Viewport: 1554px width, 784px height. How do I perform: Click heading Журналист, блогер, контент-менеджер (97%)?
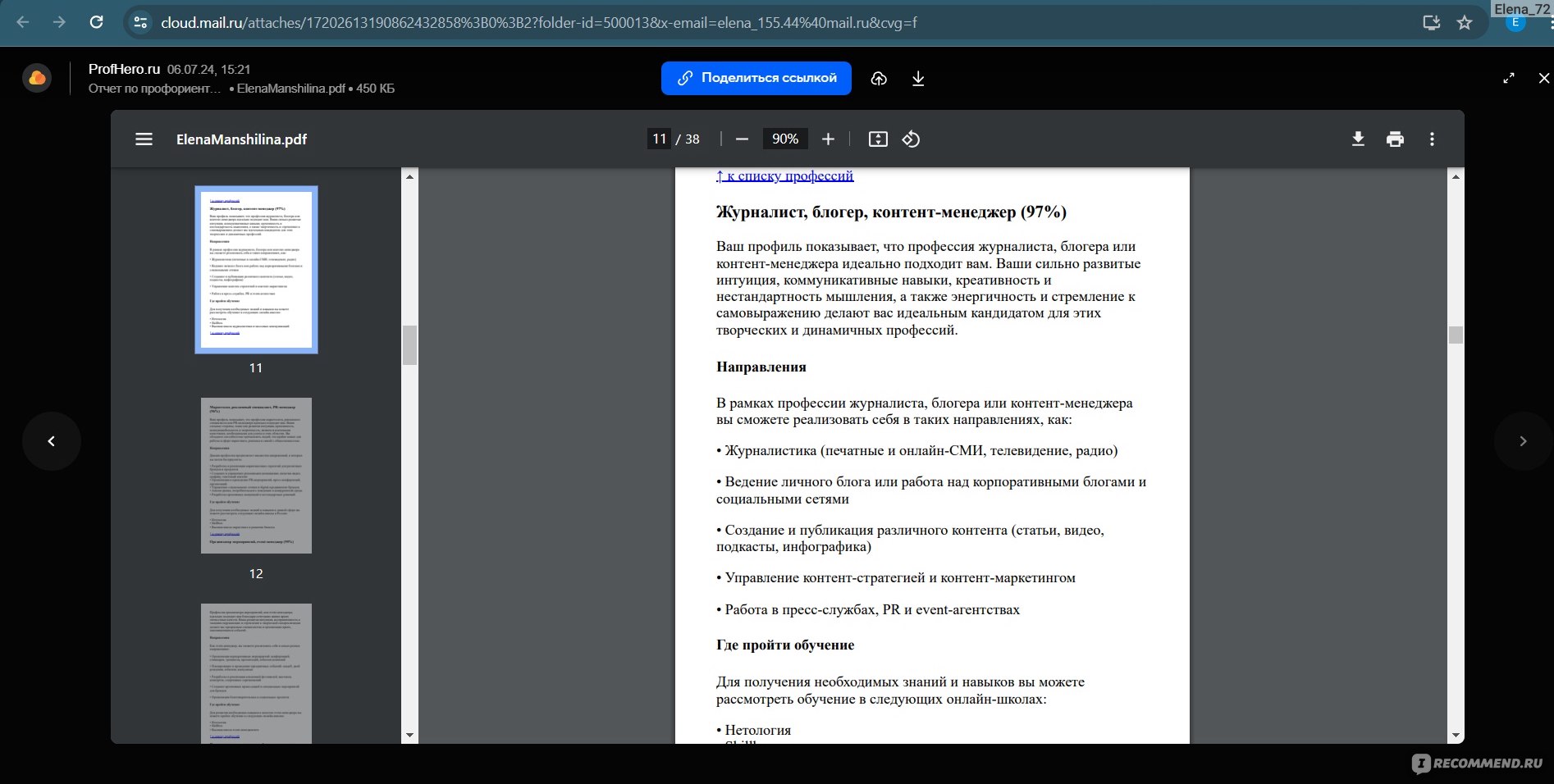coord(891,212)
